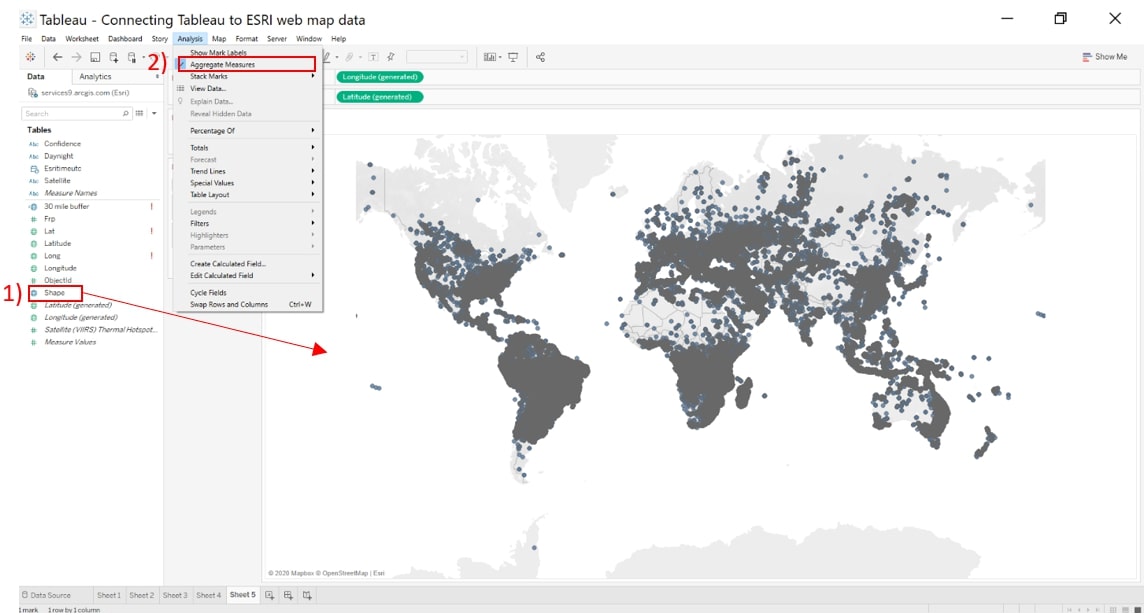The image size is (1144, 615).
Task: Open the Help menu
Action: click(339, 39)
